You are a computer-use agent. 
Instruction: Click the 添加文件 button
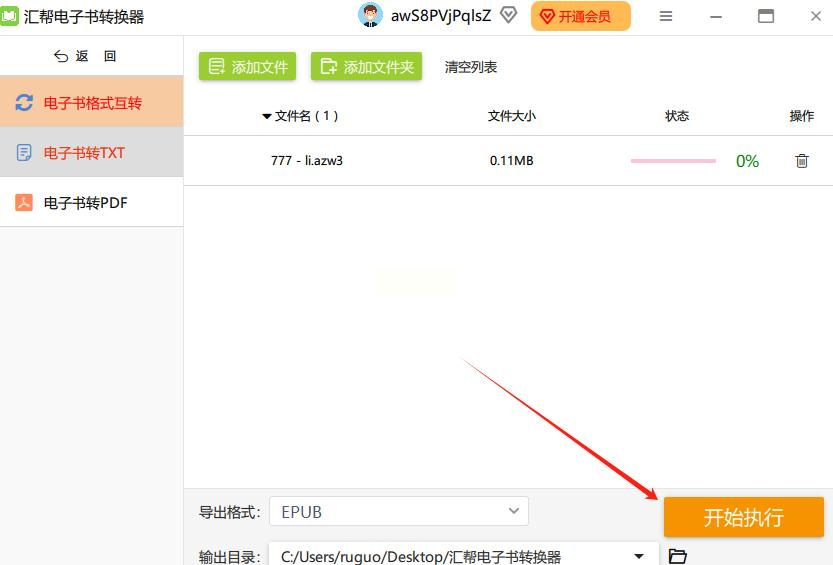247,66
